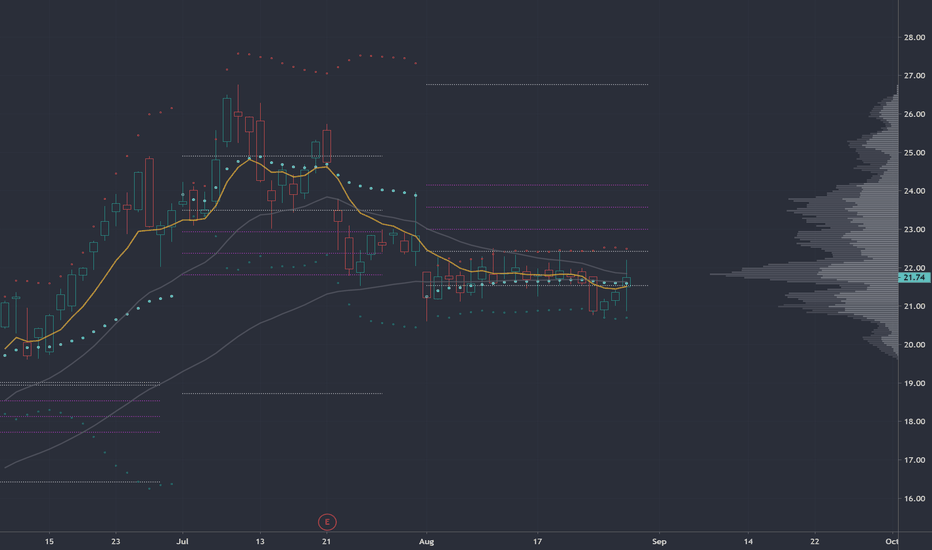
Task: Select the 18.00 price axis label
Action: pyautogui.click(x=914, y=422)
